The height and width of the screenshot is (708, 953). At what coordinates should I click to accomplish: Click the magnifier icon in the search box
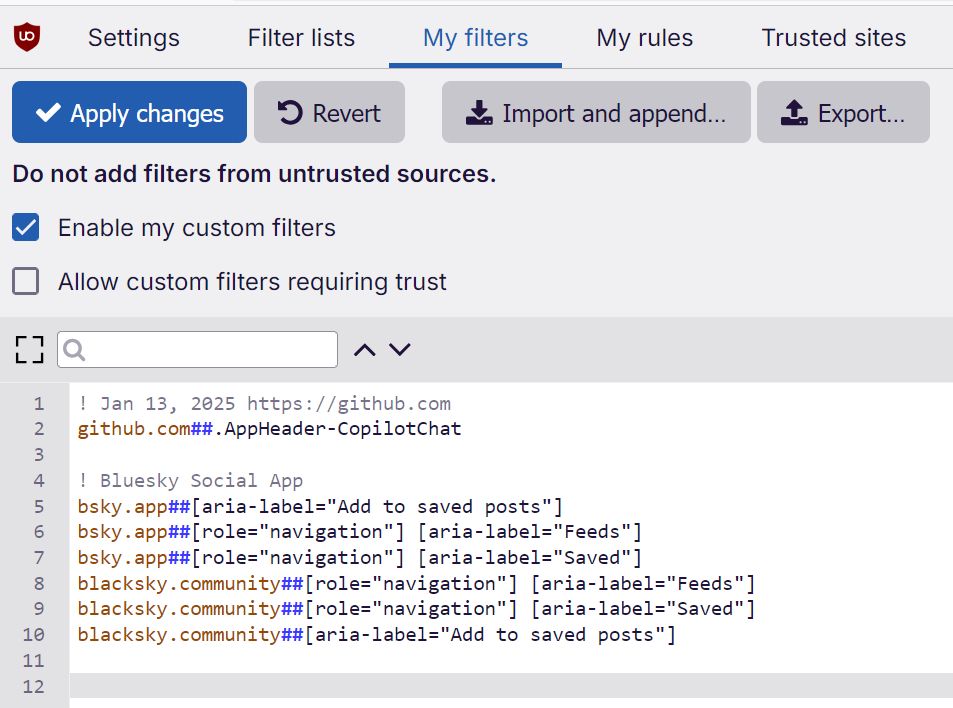[x=74, y=350]
